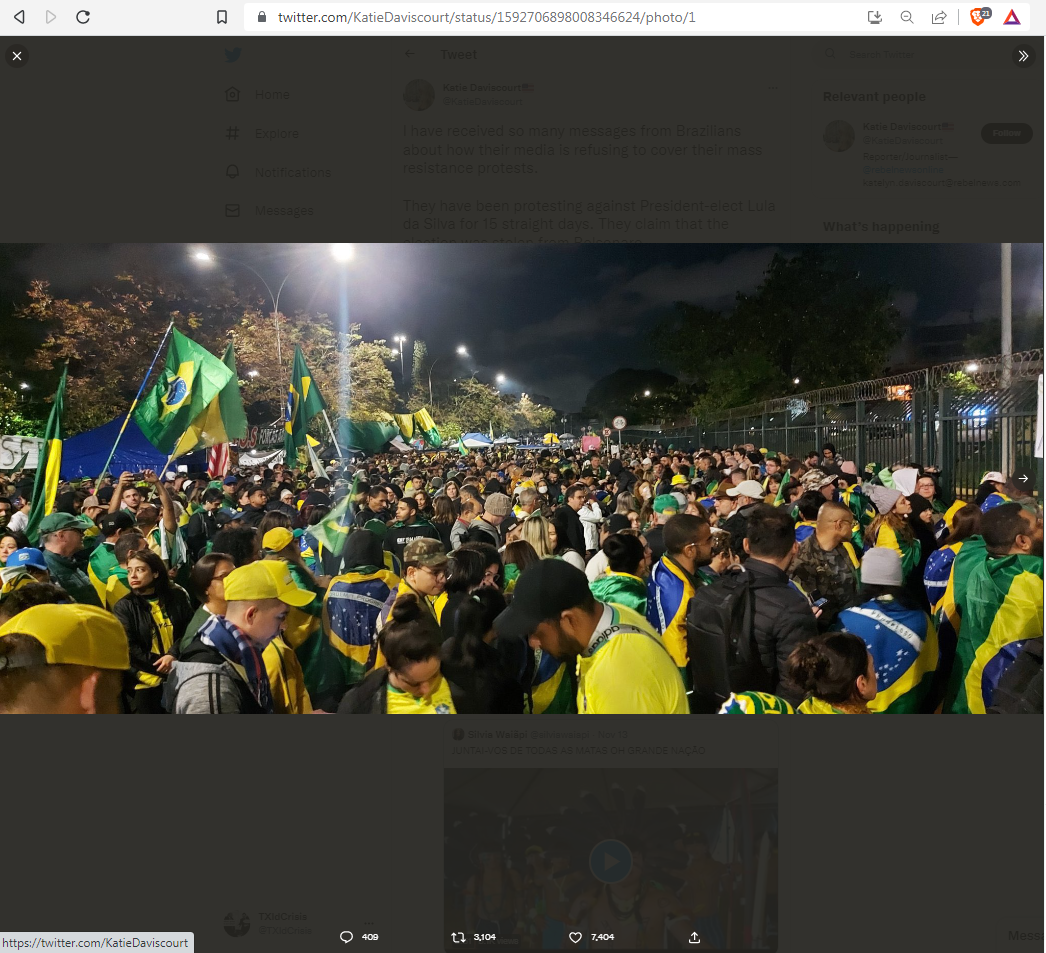Open the Brave Shields lion icon
1046x953 pixels.
(979, 17)
